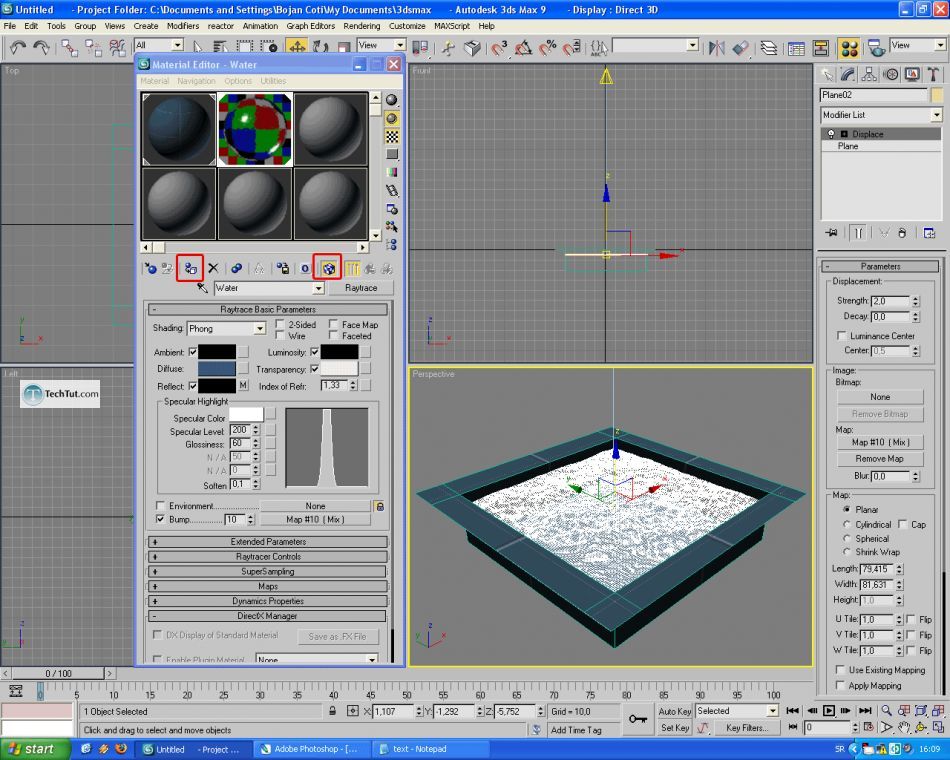Click the Redo arrow in main toolbar
The image size is (950, 760).
point(41,47)
